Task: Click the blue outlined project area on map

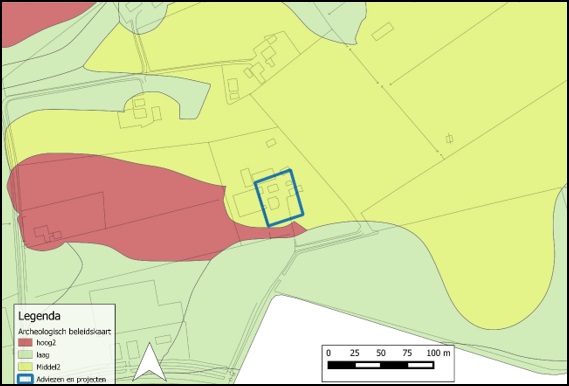Action: (279, 198)
